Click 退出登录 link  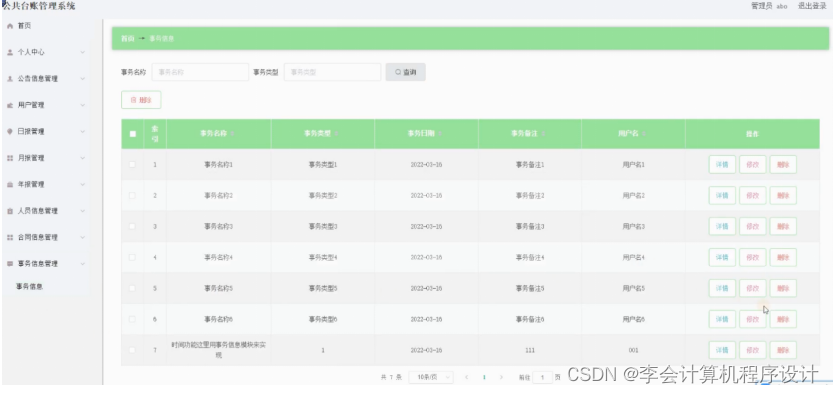[812, 6]
